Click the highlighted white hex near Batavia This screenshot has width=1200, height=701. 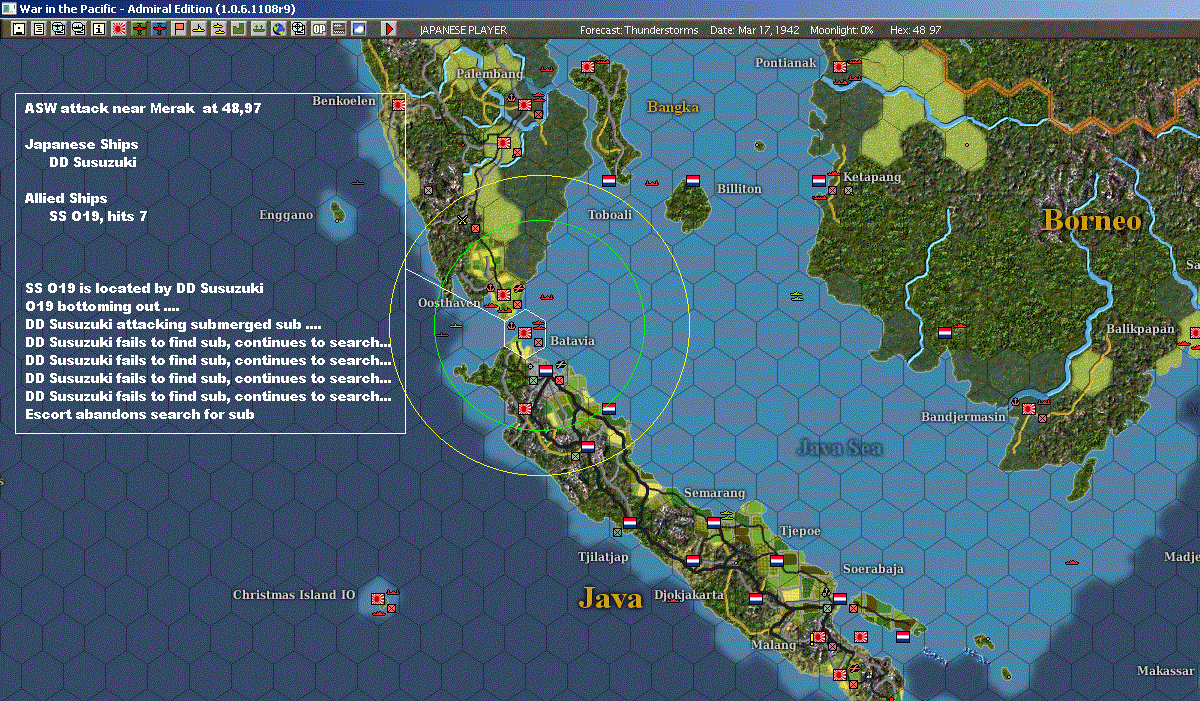(524, 333)
